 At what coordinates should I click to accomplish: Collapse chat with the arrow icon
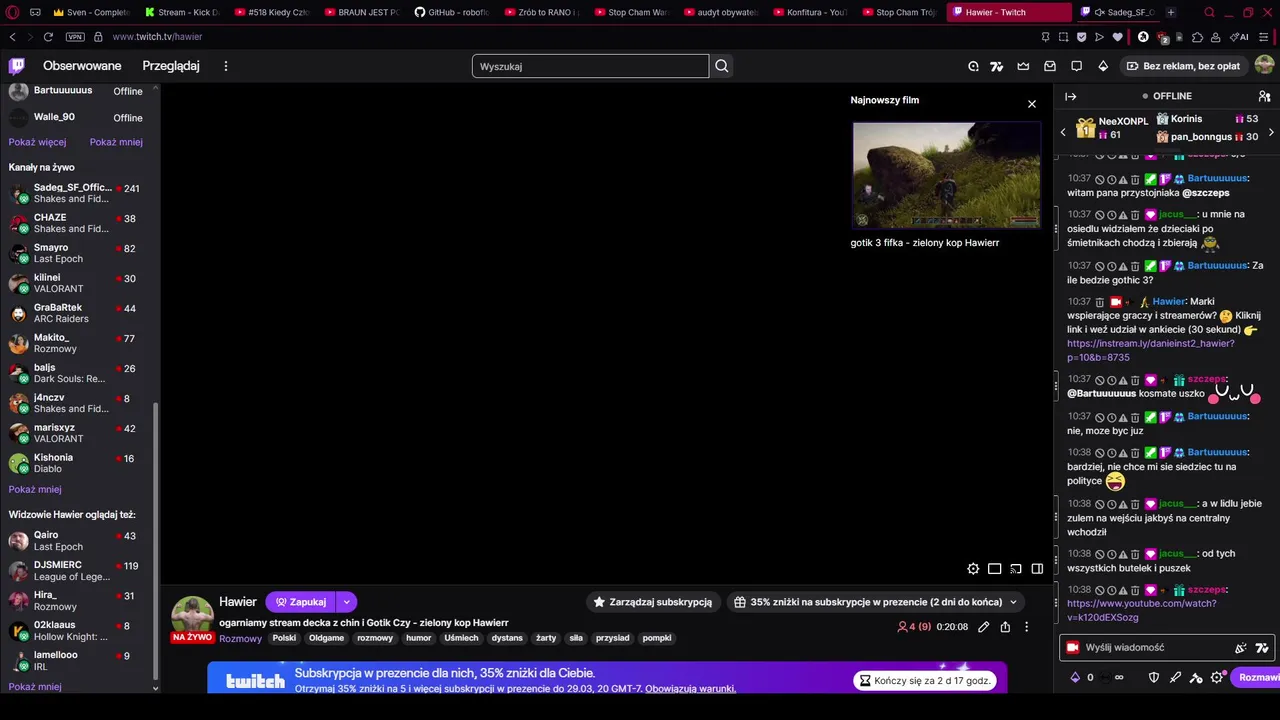pyautogui.click(x=1070, y=96)
